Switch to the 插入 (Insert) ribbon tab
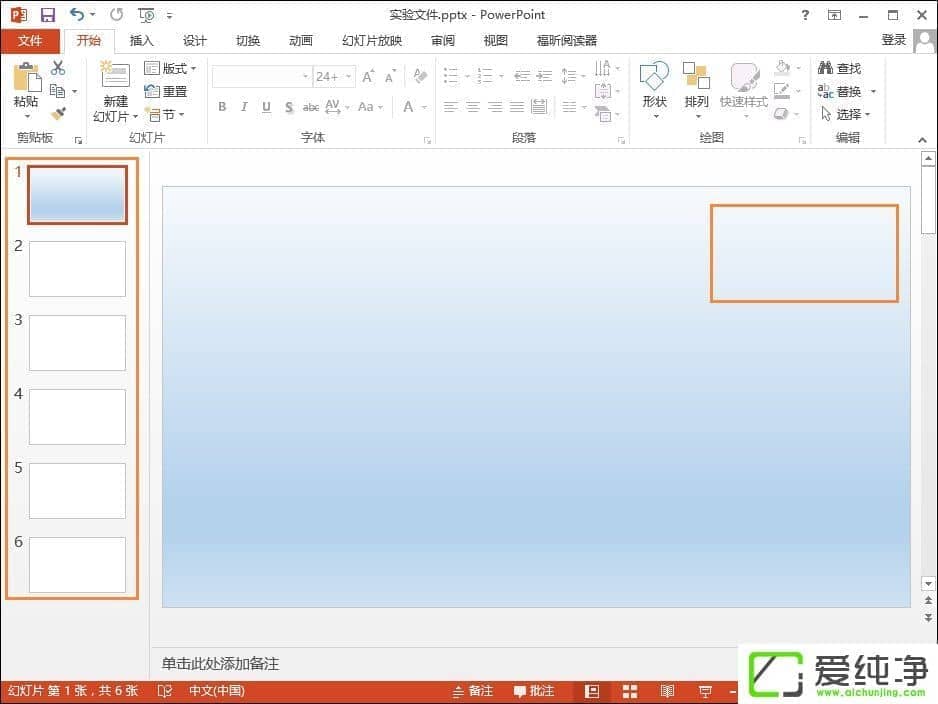 [x=141, y=41]
